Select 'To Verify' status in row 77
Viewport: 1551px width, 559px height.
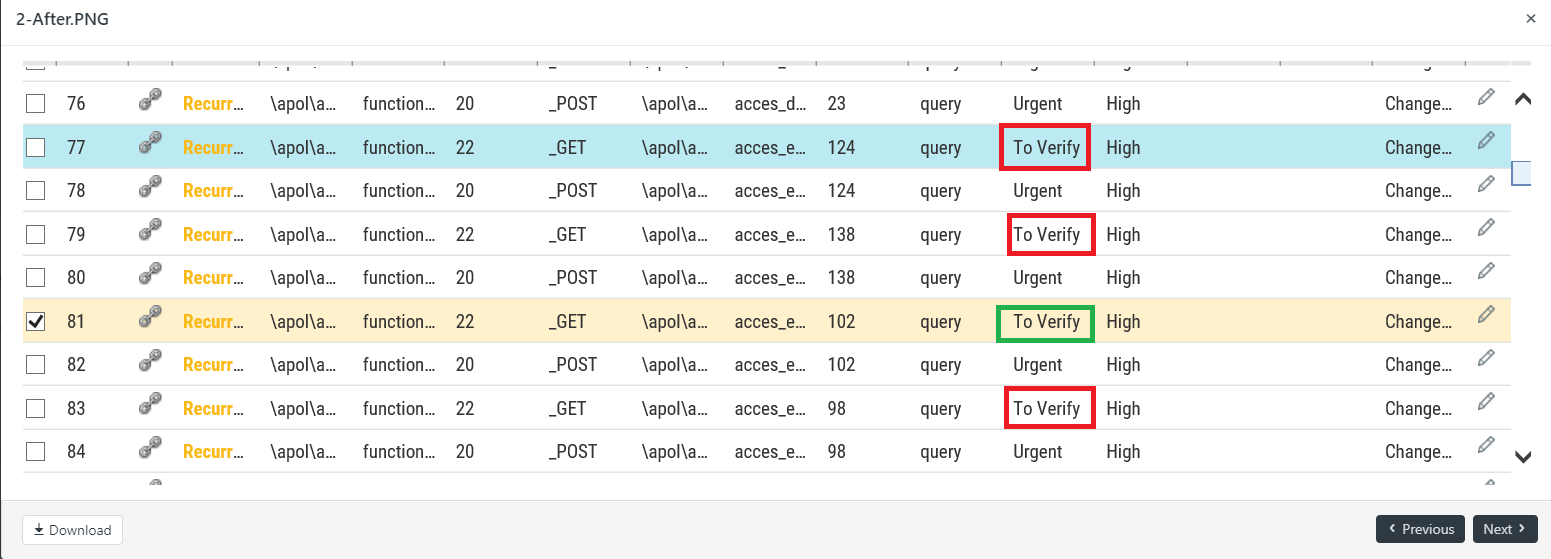(x=1046, y=148)
